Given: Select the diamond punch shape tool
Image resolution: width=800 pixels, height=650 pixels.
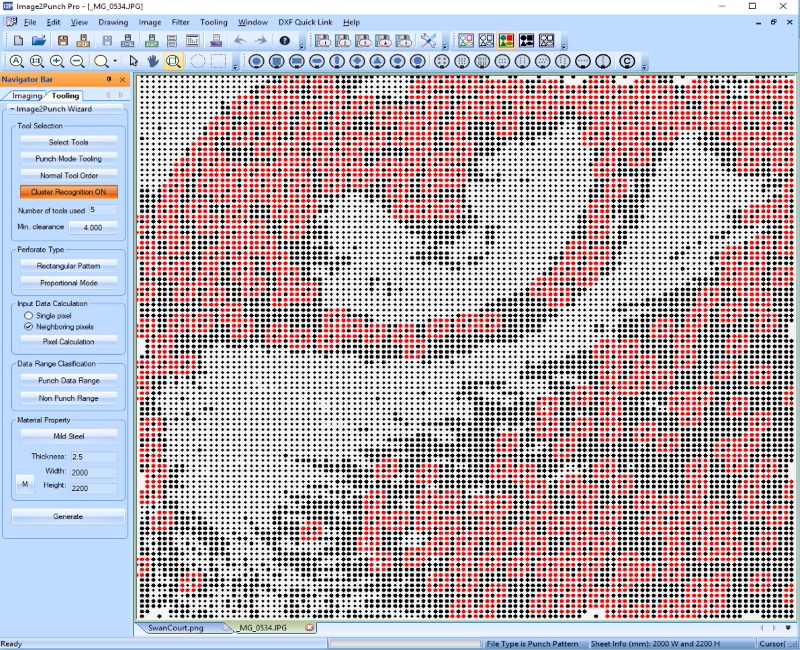Looking at the screenshot, I should click(357, 61).
